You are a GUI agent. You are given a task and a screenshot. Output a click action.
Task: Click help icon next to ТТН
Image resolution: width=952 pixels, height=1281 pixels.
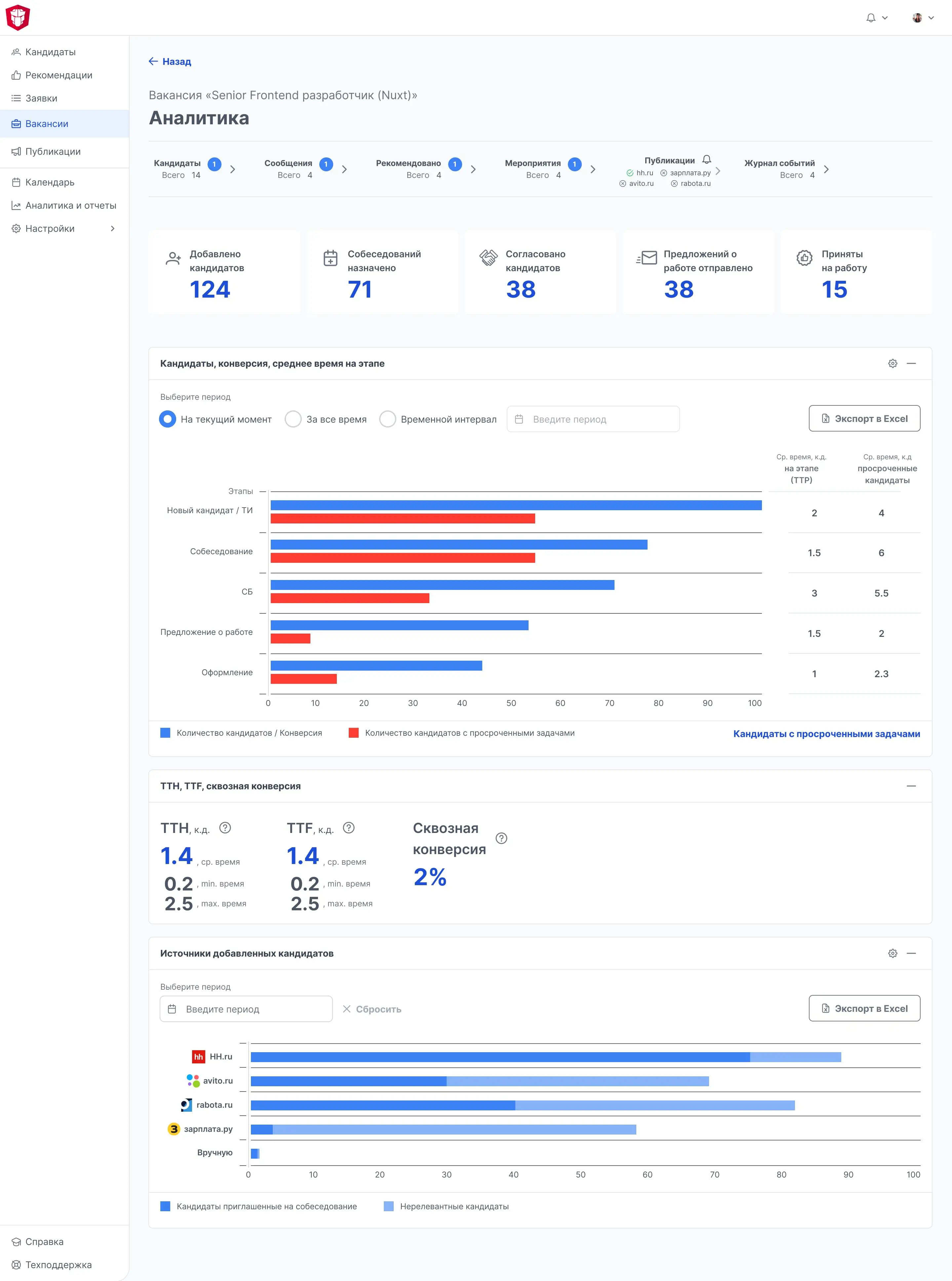coord(225,827)
